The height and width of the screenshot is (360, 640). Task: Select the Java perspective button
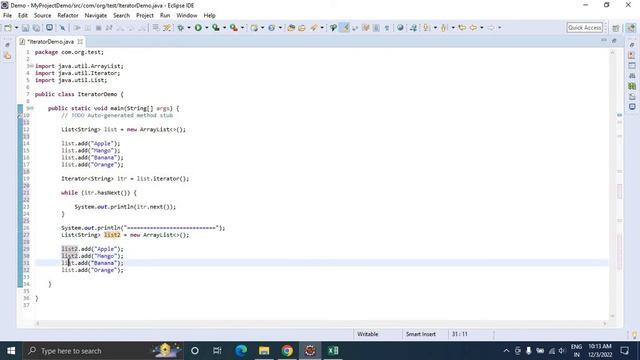click(x=631, y=28)
